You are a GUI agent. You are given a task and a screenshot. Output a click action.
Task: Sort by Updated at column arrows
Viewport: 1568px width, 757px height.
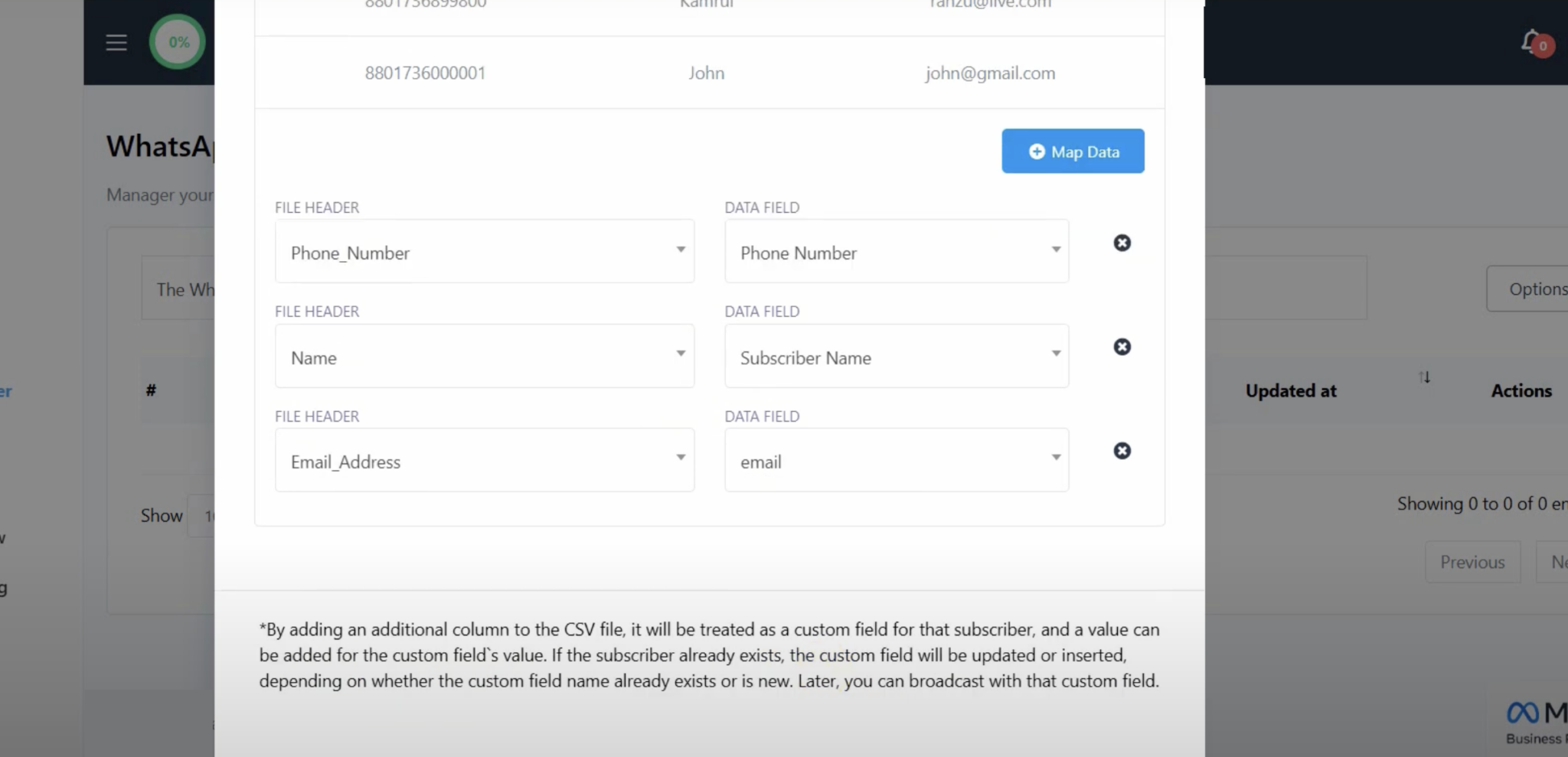(x=1424, y=377)
